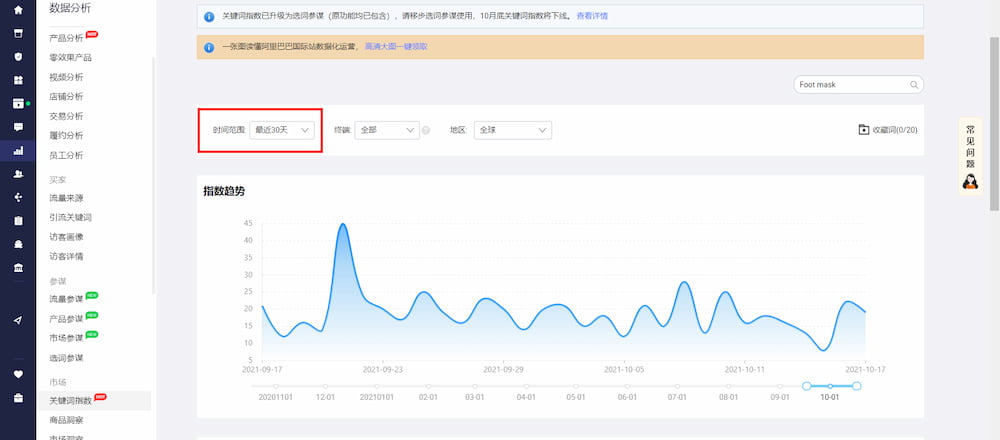Open 流量来源 in the side menu
This screenshot has height=440, width=1000.
(66, 198)
